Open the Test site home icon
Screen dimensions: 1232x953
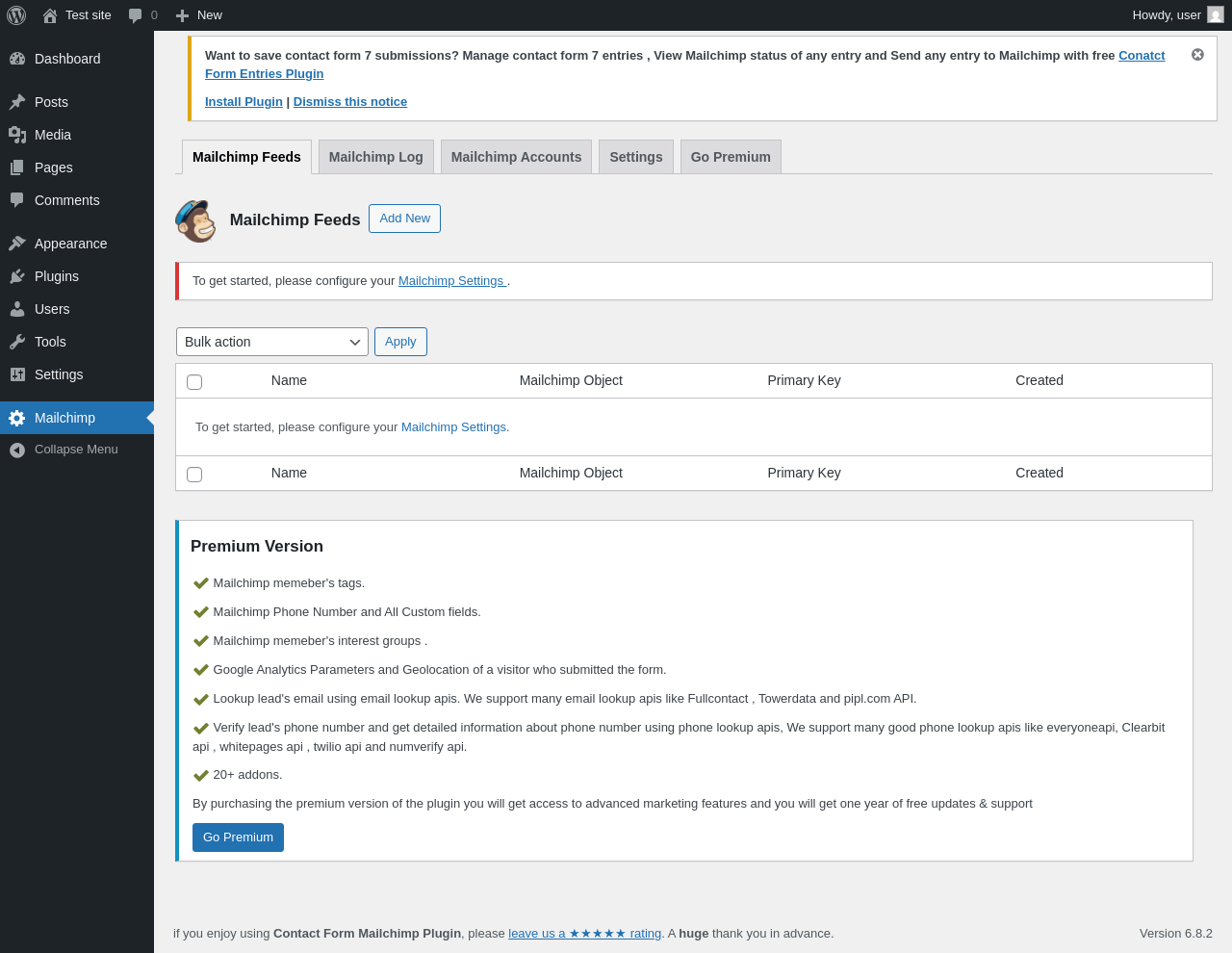pos(50,15)
